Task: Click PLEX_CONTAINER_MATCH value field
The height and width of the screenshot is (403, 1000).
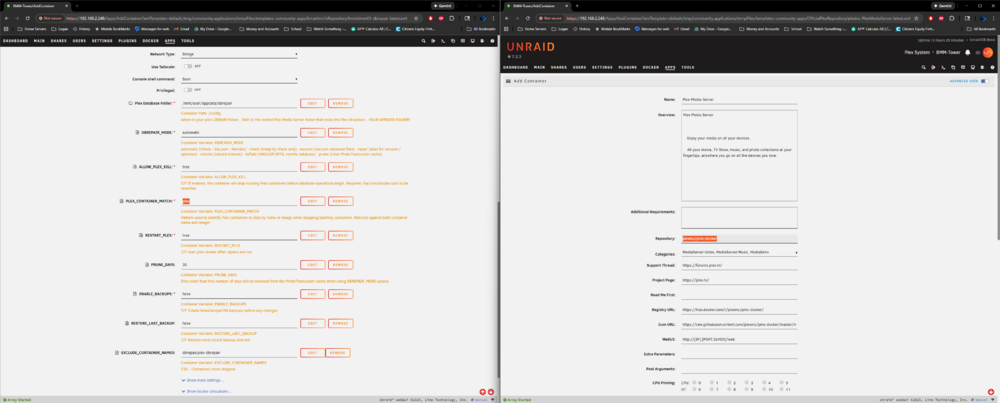Action: click(239, 201)
